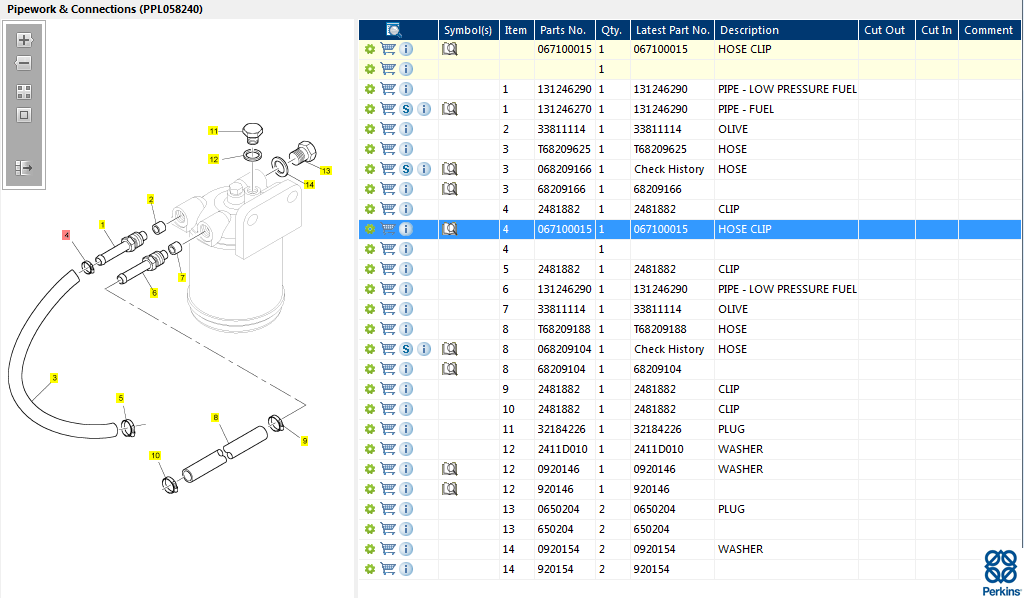The width and height of the screenshot is (1024, 598).
Task: Open info icon on highlighted 067100015 HOSE CLIP row
Action: (406, 229)
